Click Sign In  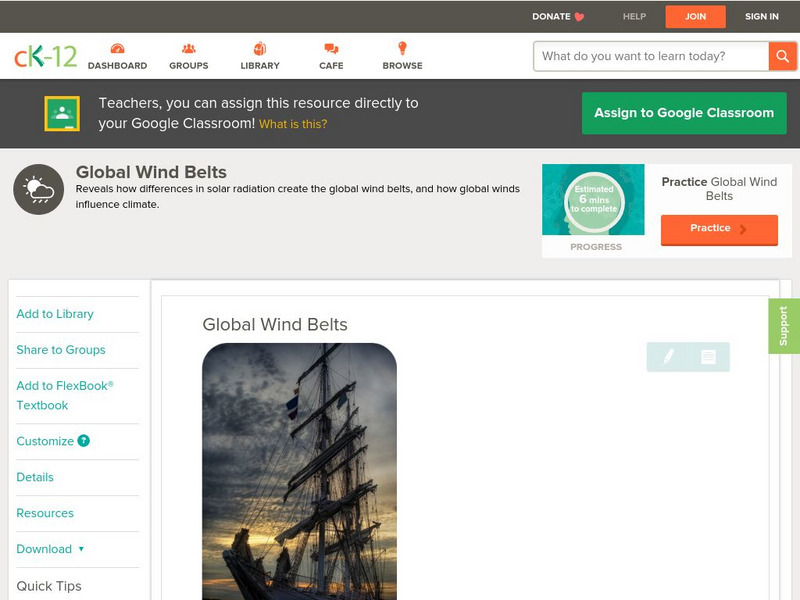tap(762, 16)
